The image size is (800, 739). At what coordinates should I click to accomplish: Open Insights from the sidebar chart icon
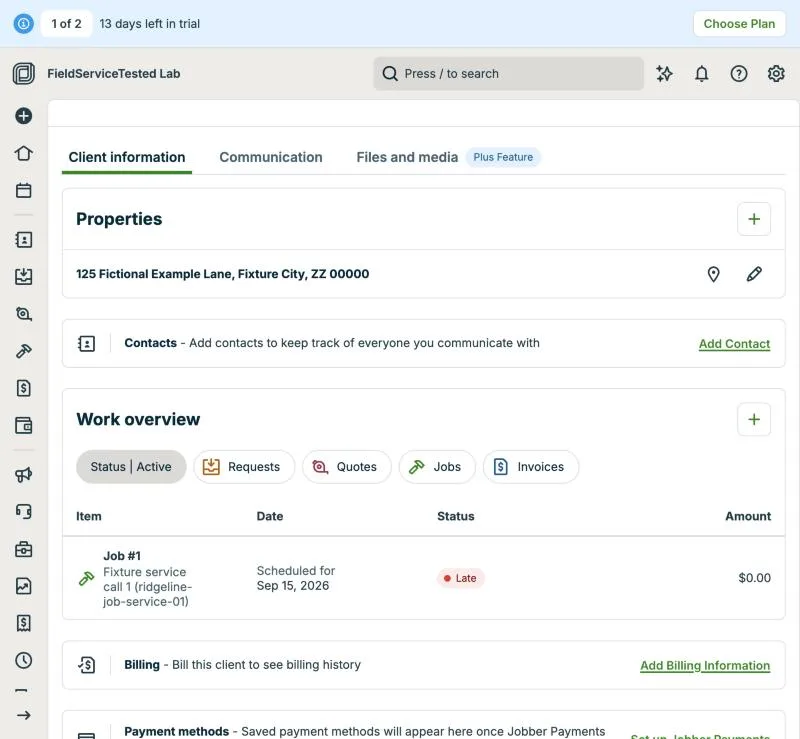(x=23, y=586)
